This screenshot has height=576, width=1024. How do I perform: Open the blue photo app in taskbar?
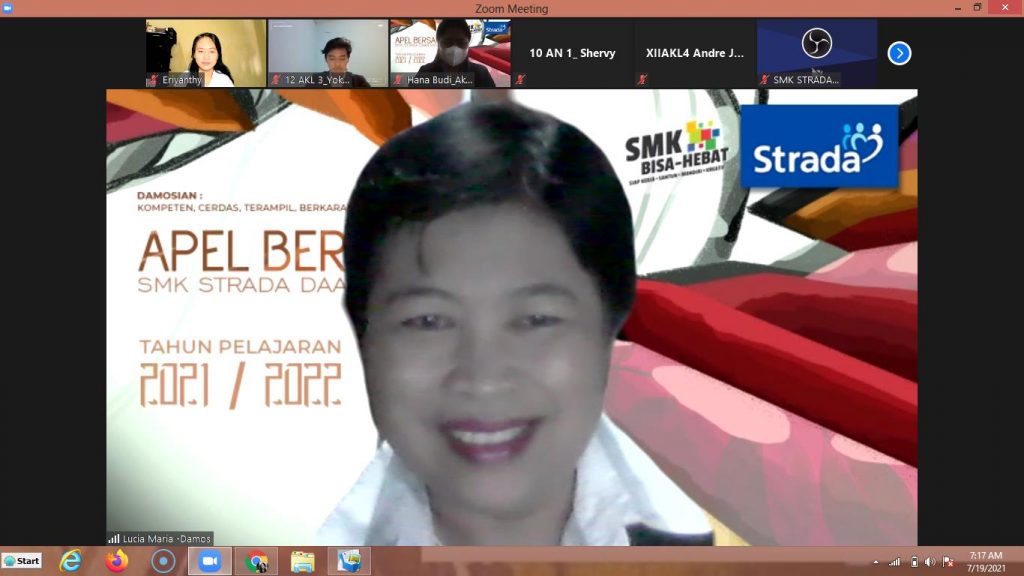349,561
